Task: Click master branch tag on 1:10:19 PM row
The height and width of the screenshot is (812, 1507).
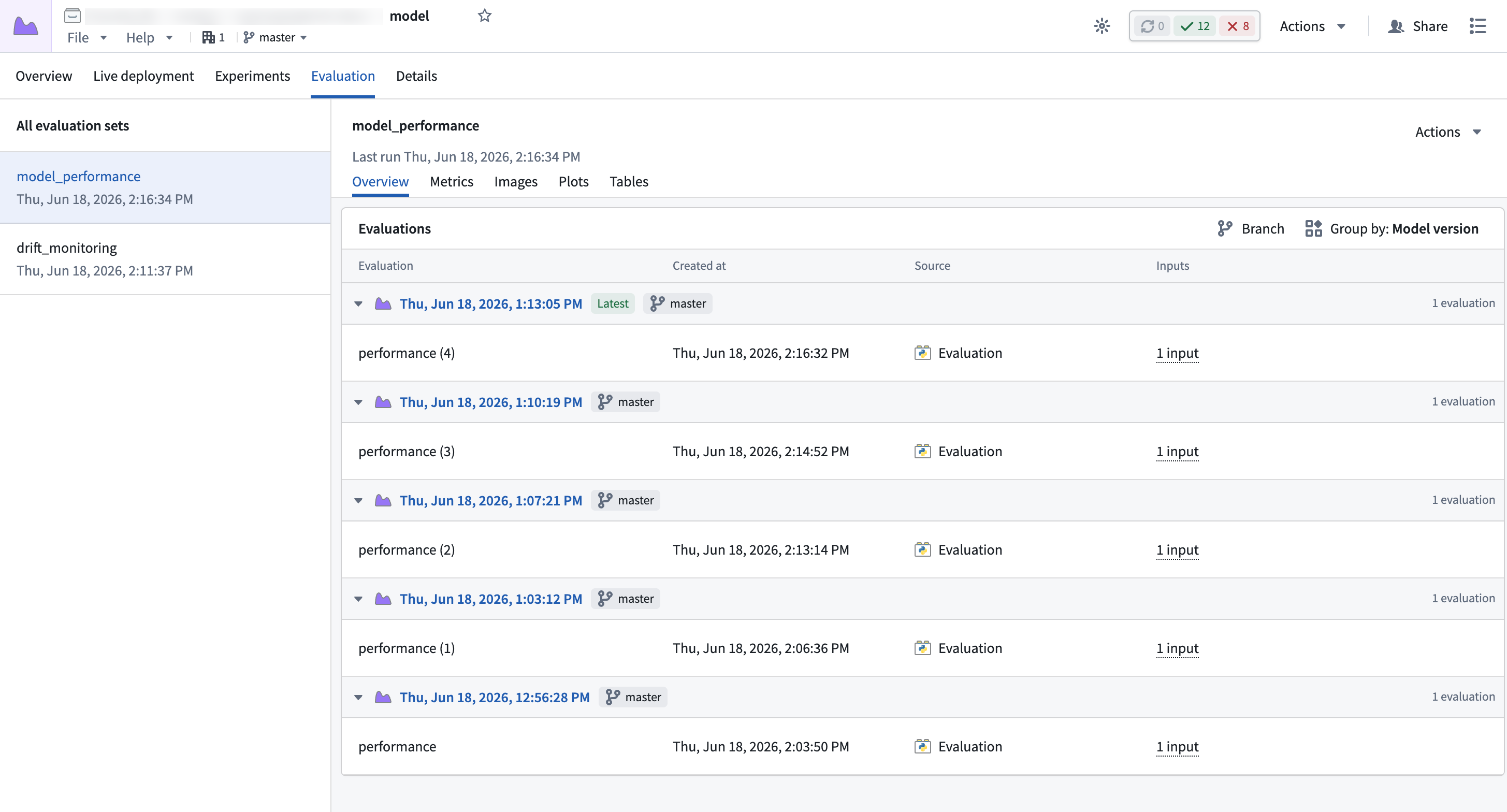Action: pos(626,402)
